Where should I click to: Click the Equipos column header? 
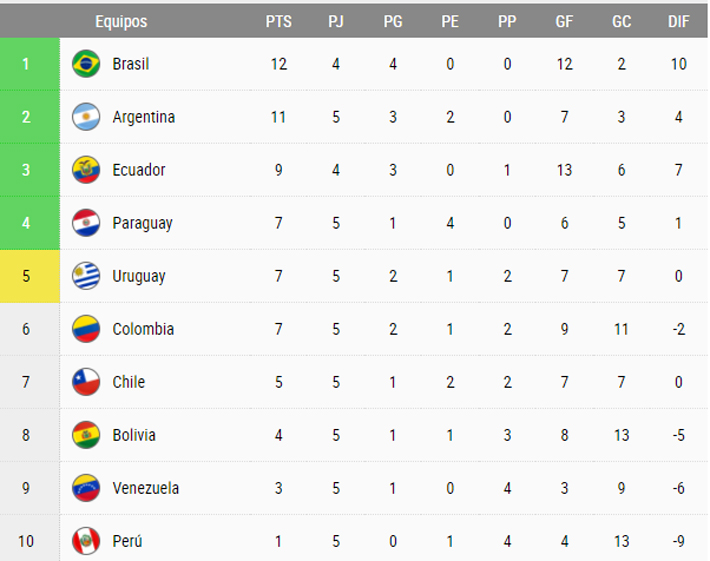tap(121, 21)
